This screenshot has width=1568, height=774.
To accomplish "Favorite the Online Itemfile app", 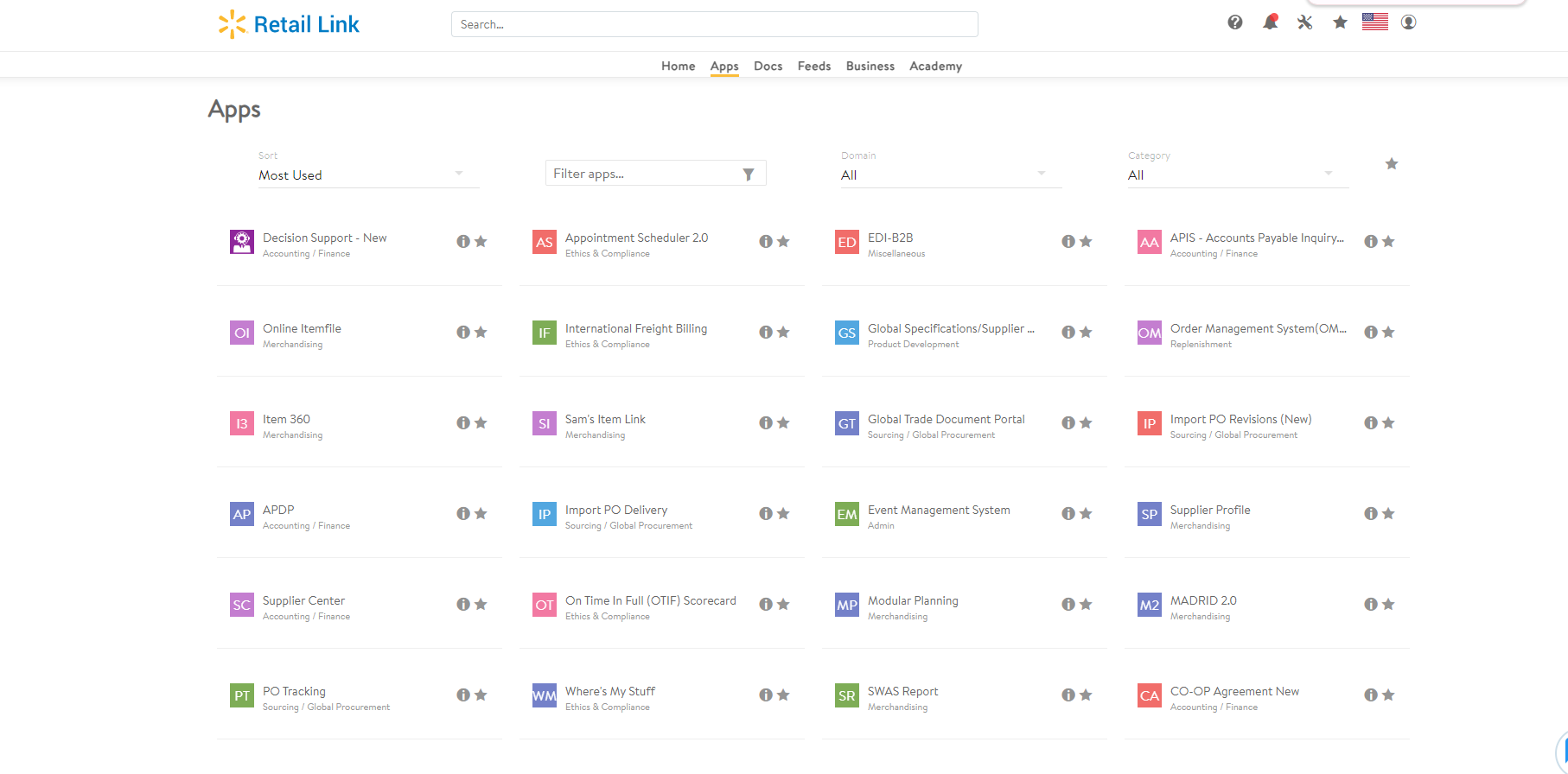I will pos(481,333).
